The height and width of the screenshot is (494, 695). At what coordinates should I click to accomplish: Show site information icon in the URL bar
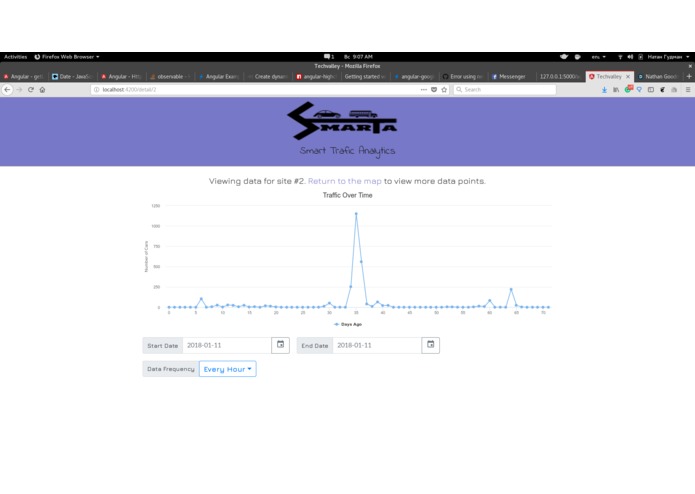tap(96, 89)
